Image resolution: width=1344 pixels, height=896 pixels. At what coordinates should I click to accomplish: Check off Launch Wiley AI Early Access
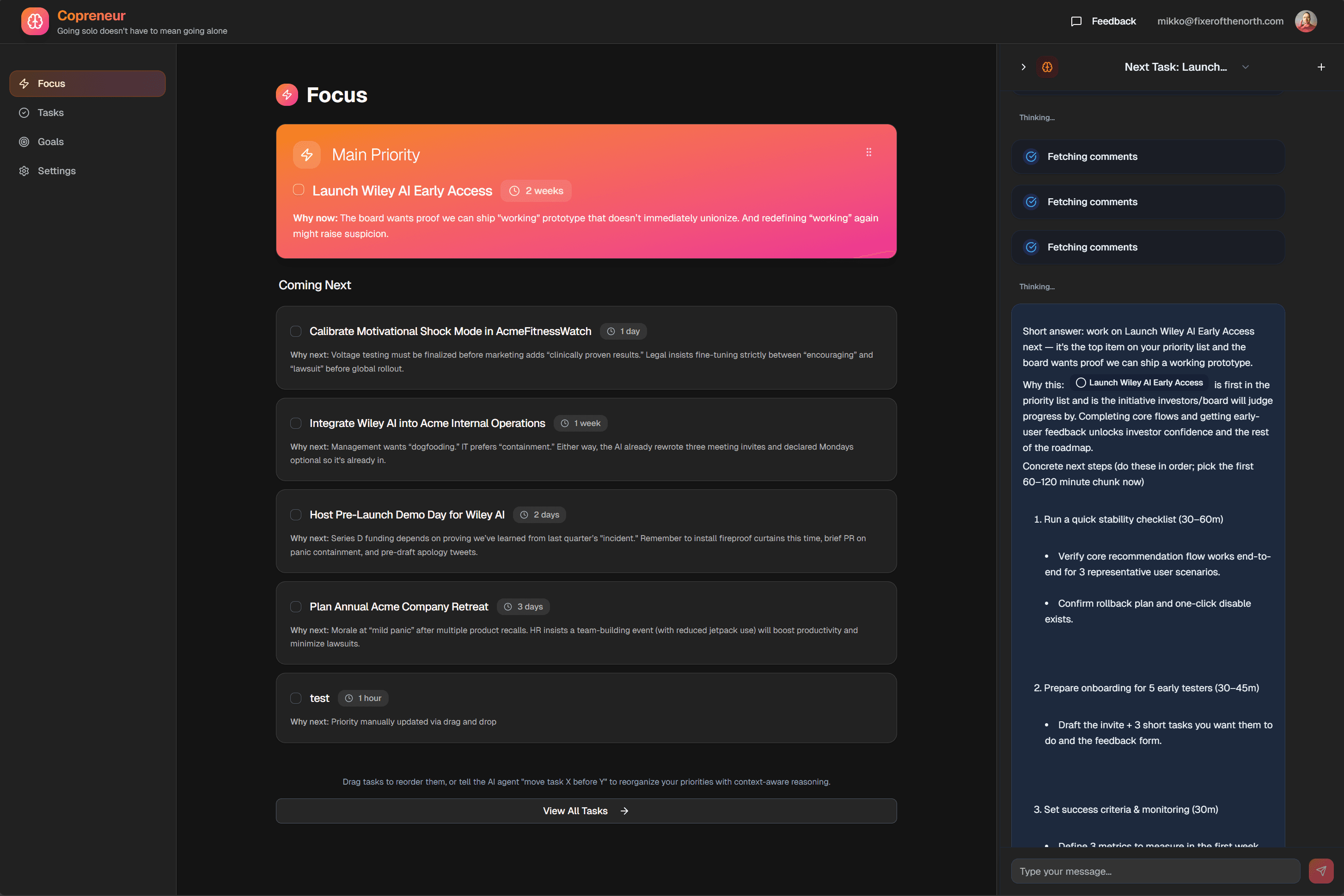(x=299, y=189)
